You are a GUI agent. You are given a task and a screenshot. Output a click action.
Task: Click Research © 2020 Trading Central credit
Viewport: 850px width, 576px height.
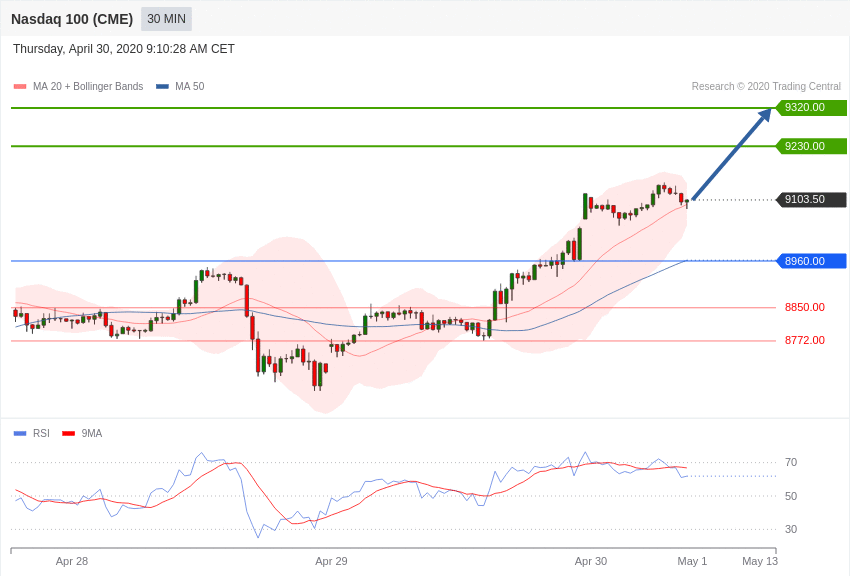tap(766, 87)
